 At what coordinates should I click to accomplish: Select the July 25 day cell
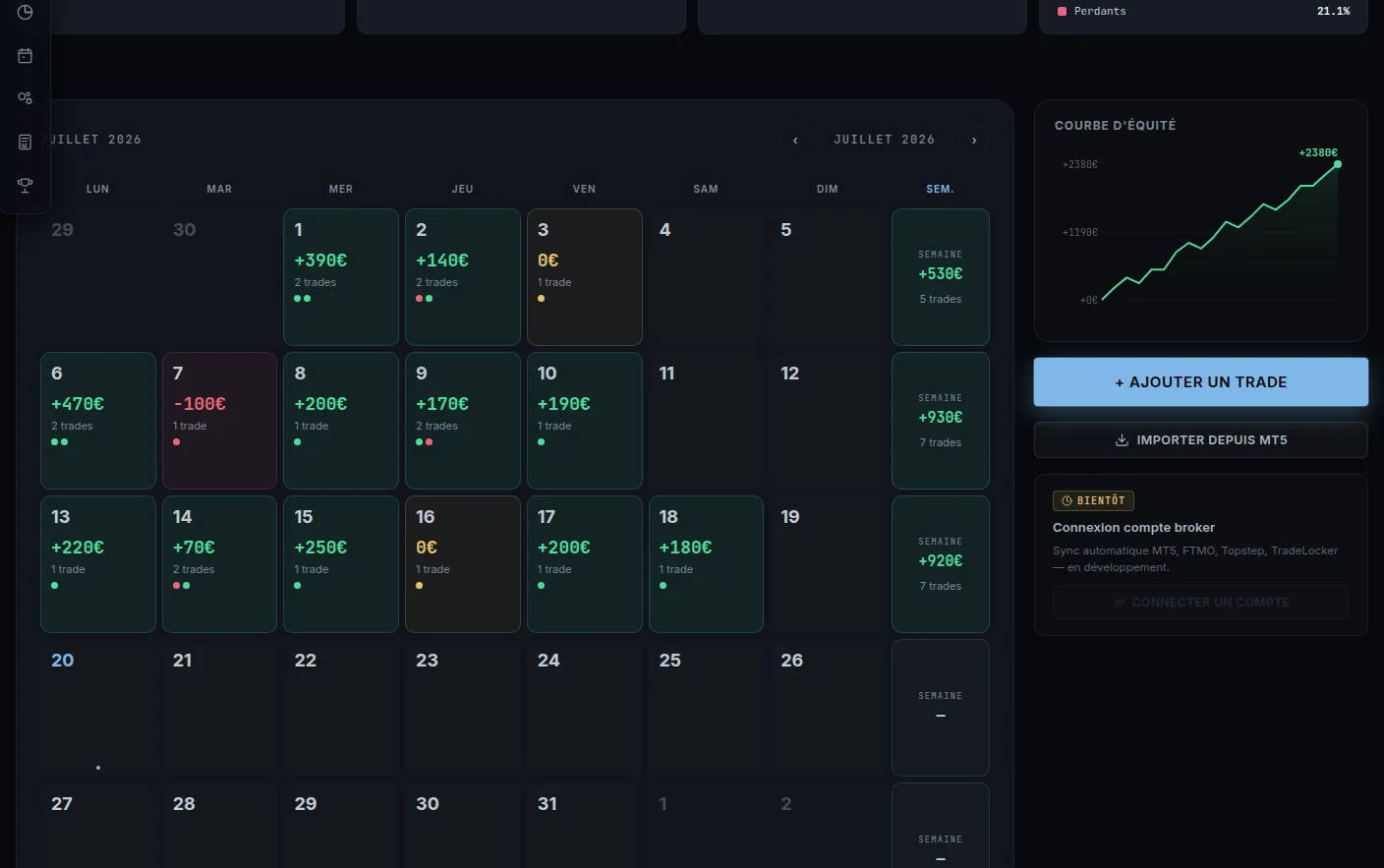[x=706, y=708]
